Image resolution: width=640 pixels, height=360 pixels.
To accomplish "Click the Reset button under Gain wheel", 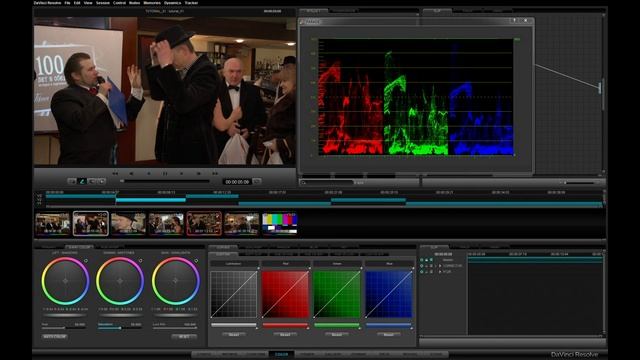I will tap(184, 336).
